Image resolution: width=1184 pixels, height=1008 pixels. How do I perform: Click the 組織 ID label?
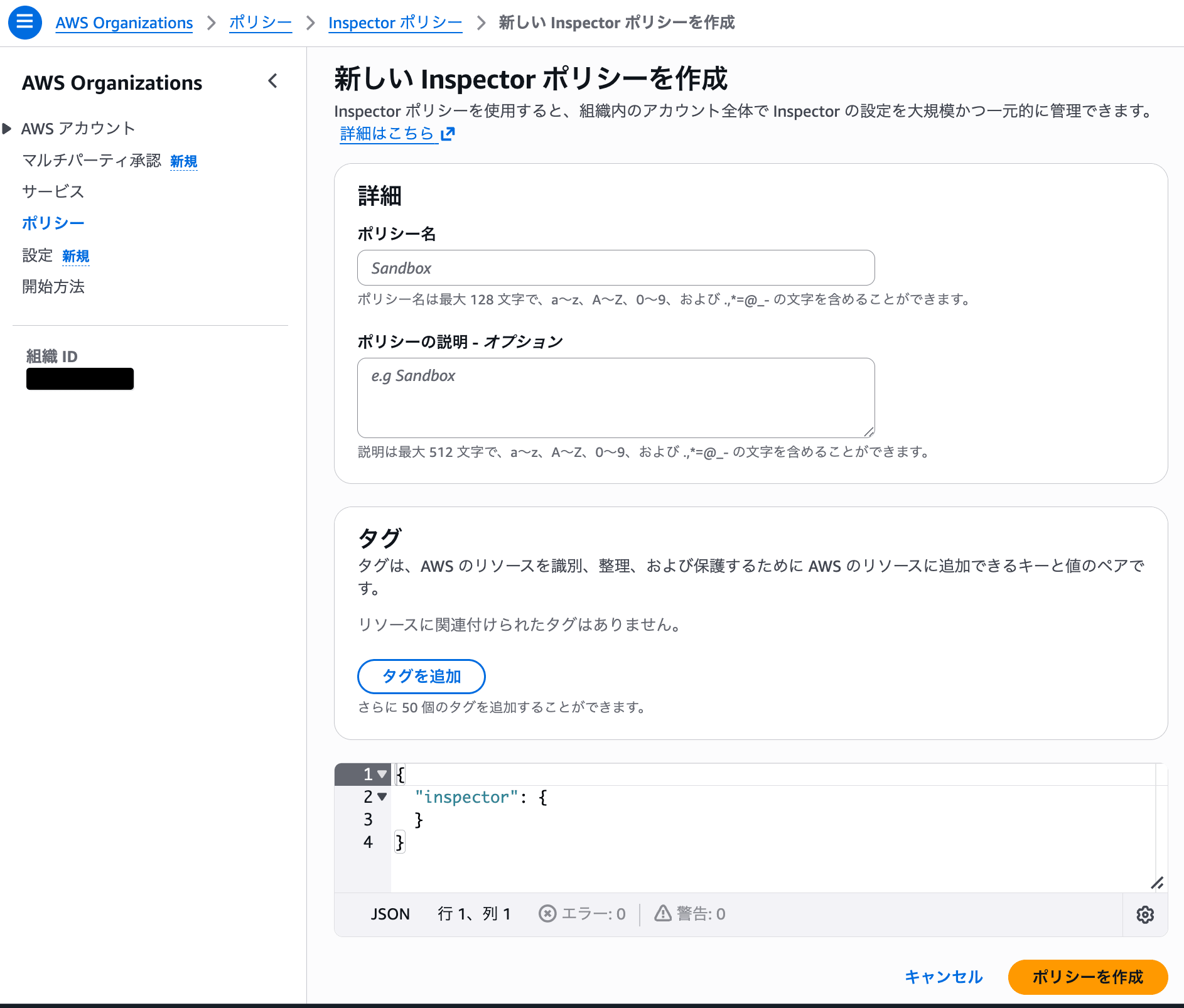(x=52, y=357)
